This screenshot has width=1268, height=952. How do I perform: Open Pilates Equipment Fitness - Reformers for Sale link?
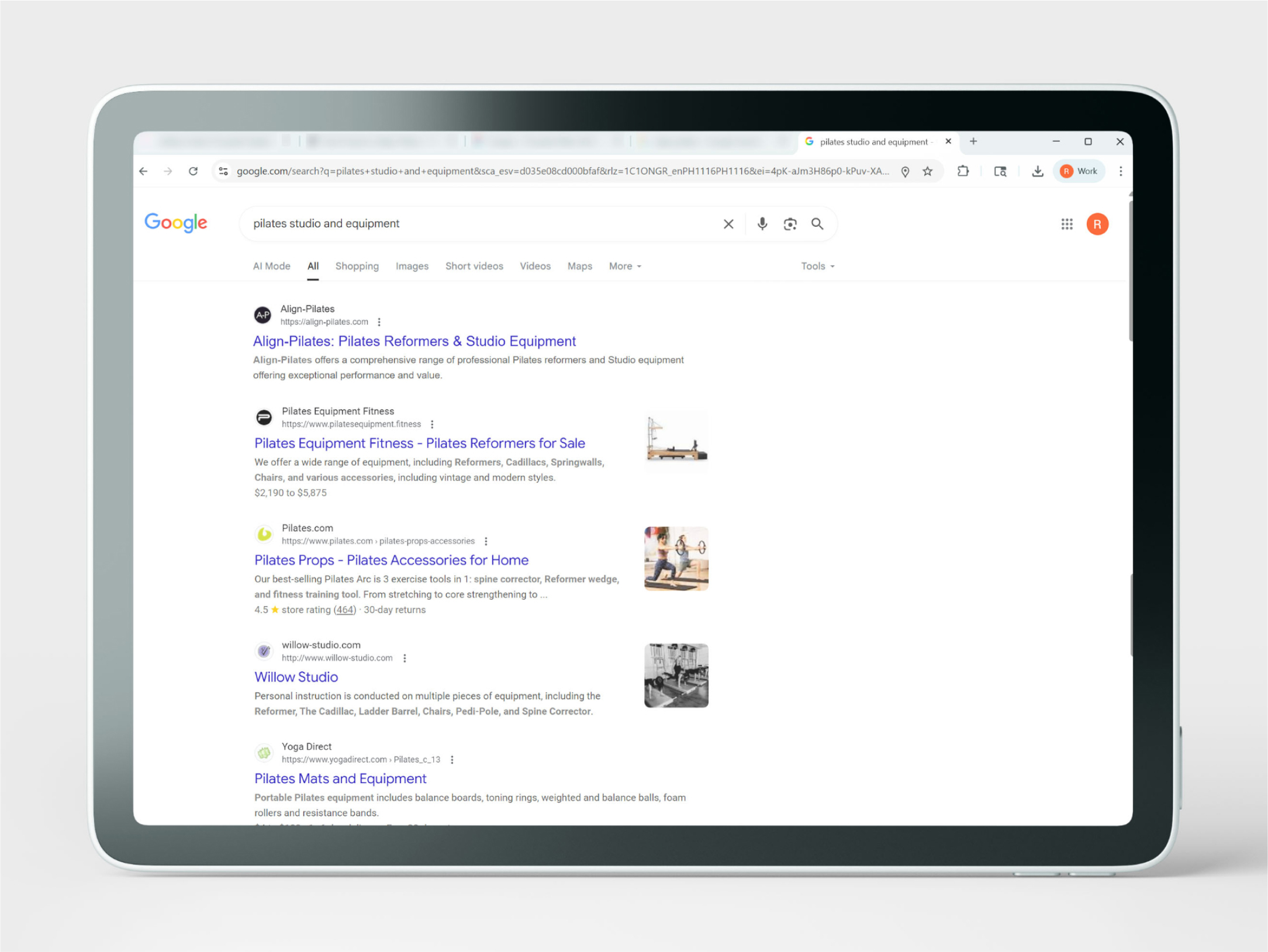[x=419, y=443]
